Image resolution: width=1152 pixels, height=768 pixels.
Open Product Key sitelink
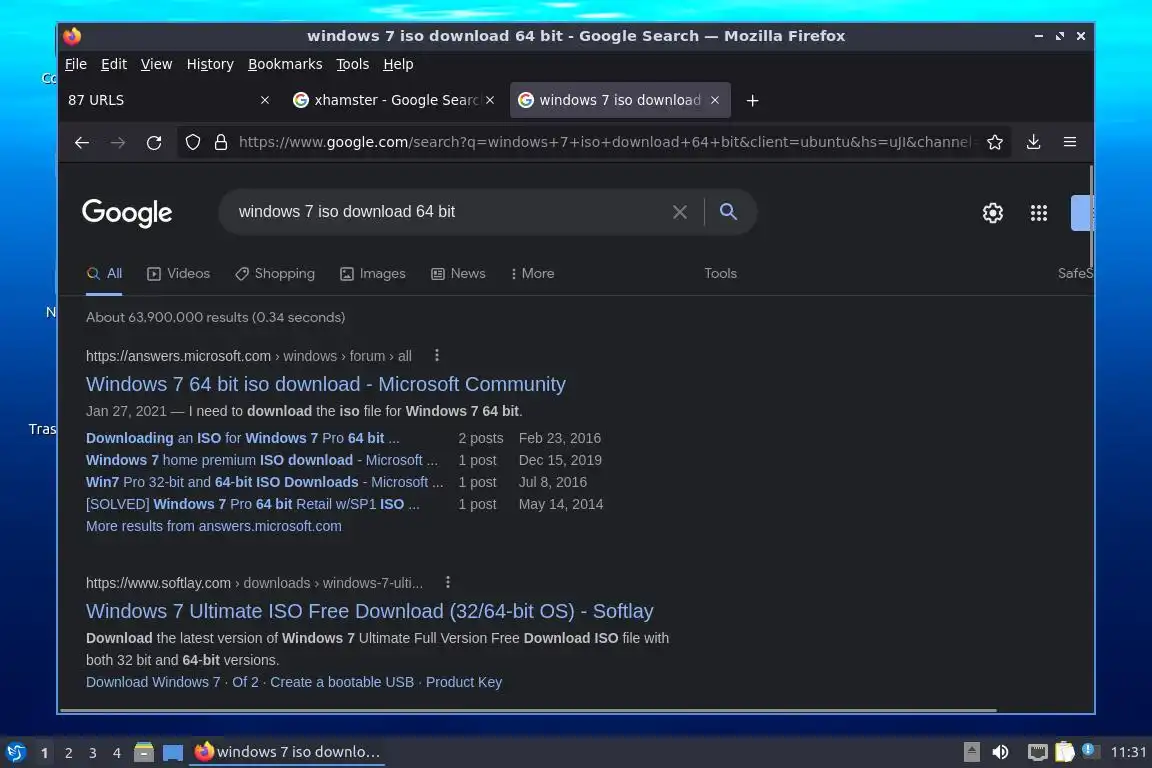pyautogui.click(x=464, y=682)
